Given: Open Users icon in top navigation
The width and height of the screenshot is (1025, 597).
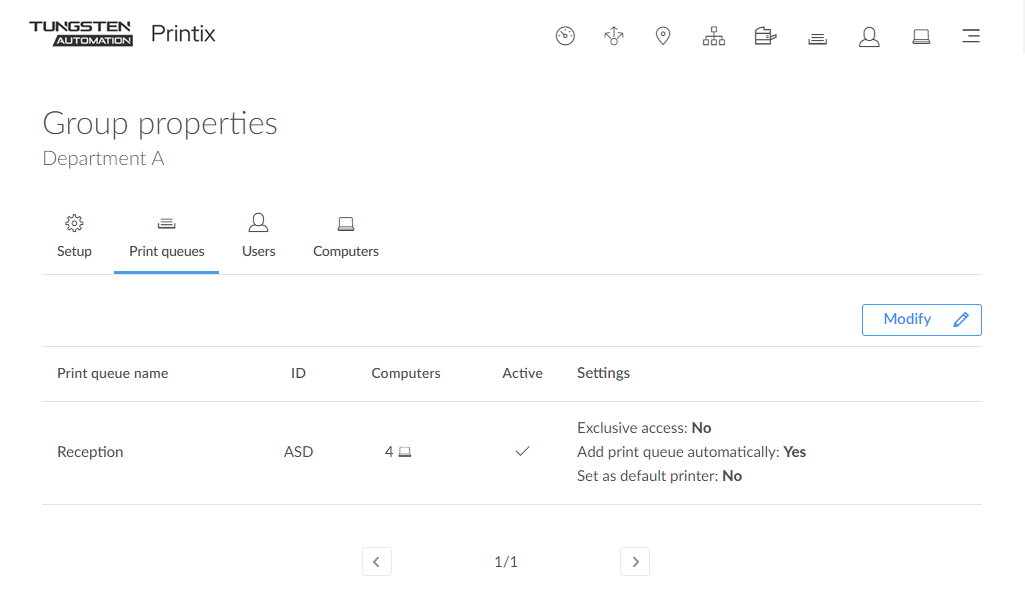Looking at the screenshot, I should 869,37.
